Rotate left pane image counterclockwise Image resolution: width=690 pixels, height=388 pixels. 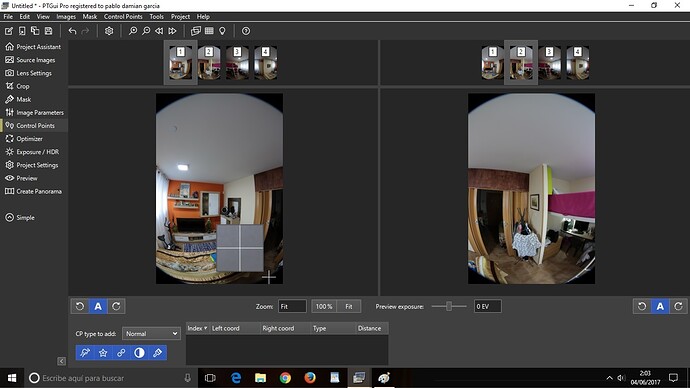tap(80, 306)
